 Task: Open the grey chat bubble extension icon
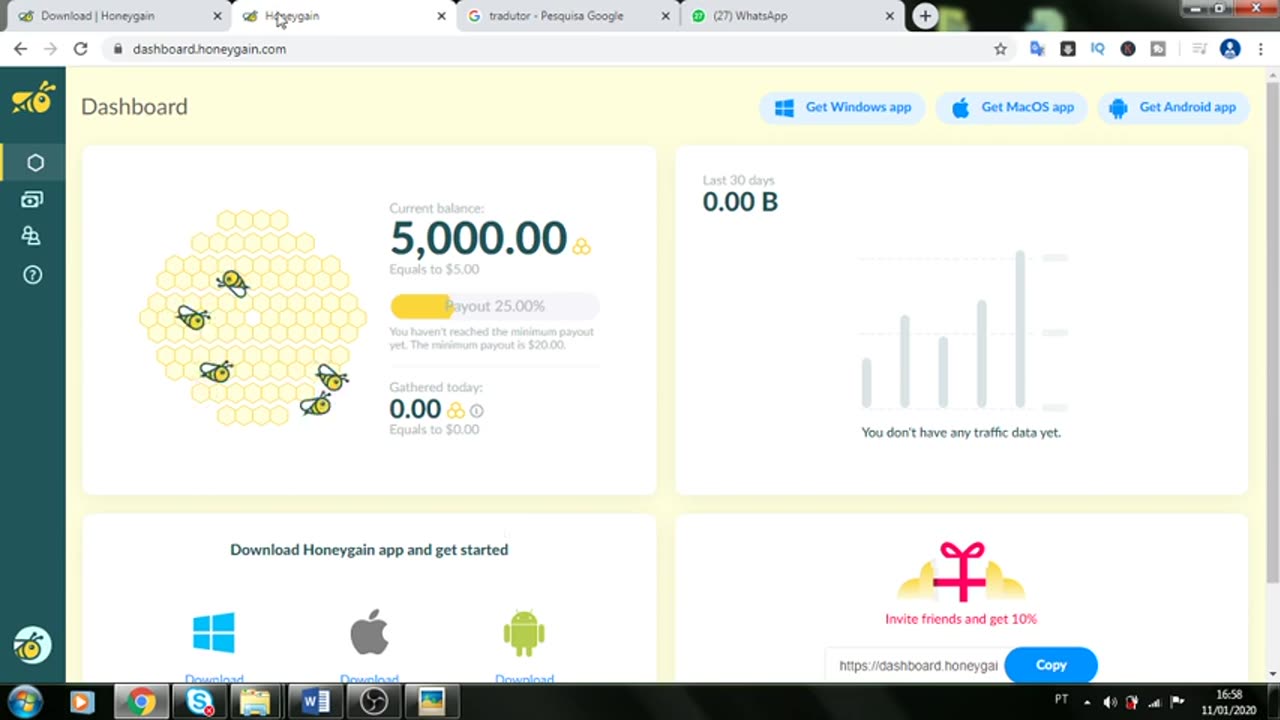pyautogui.click(x=1158, y=49)
